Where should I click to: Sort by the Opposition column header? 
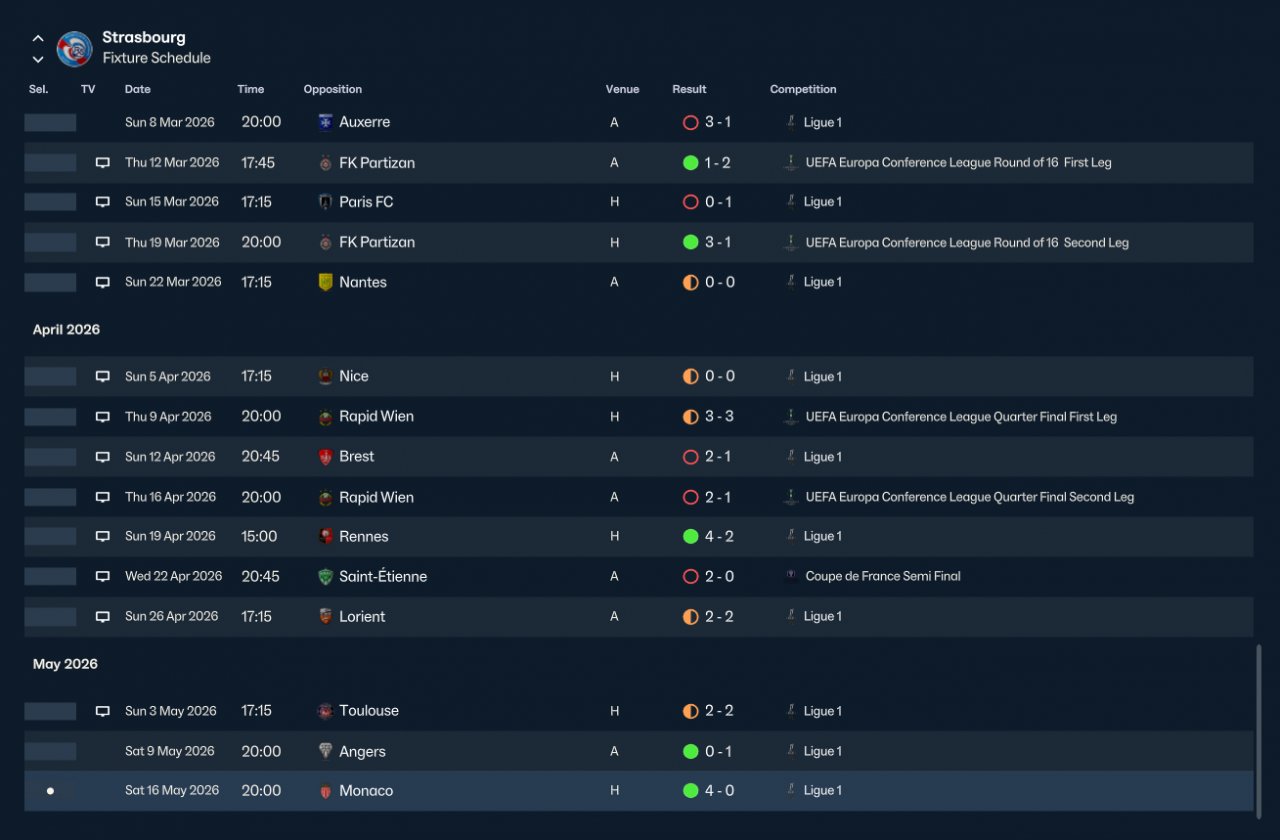[x=333, y=89]
